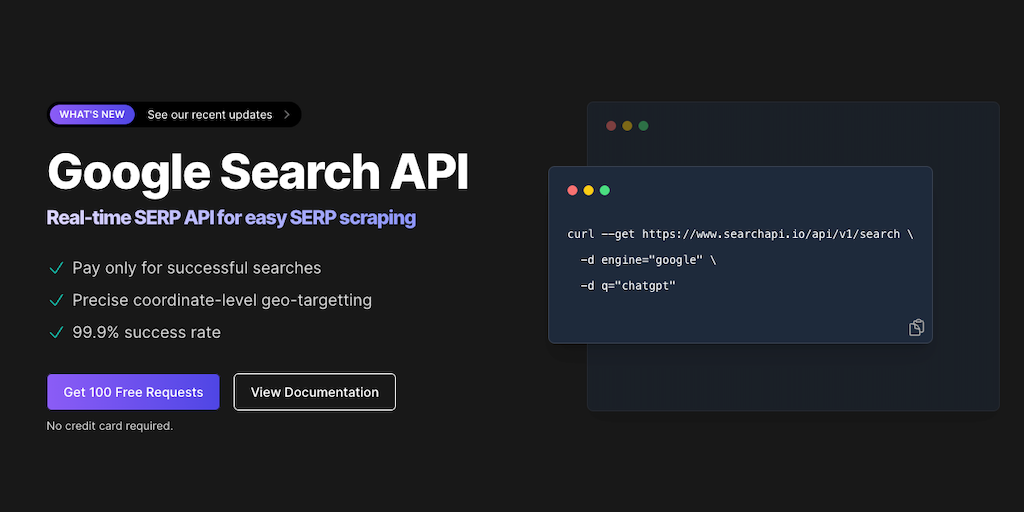The height and width of the screenshot is (512, 1024).
Task: Click the dimmed yellow dot on the background window
Action: pos(627,126)
